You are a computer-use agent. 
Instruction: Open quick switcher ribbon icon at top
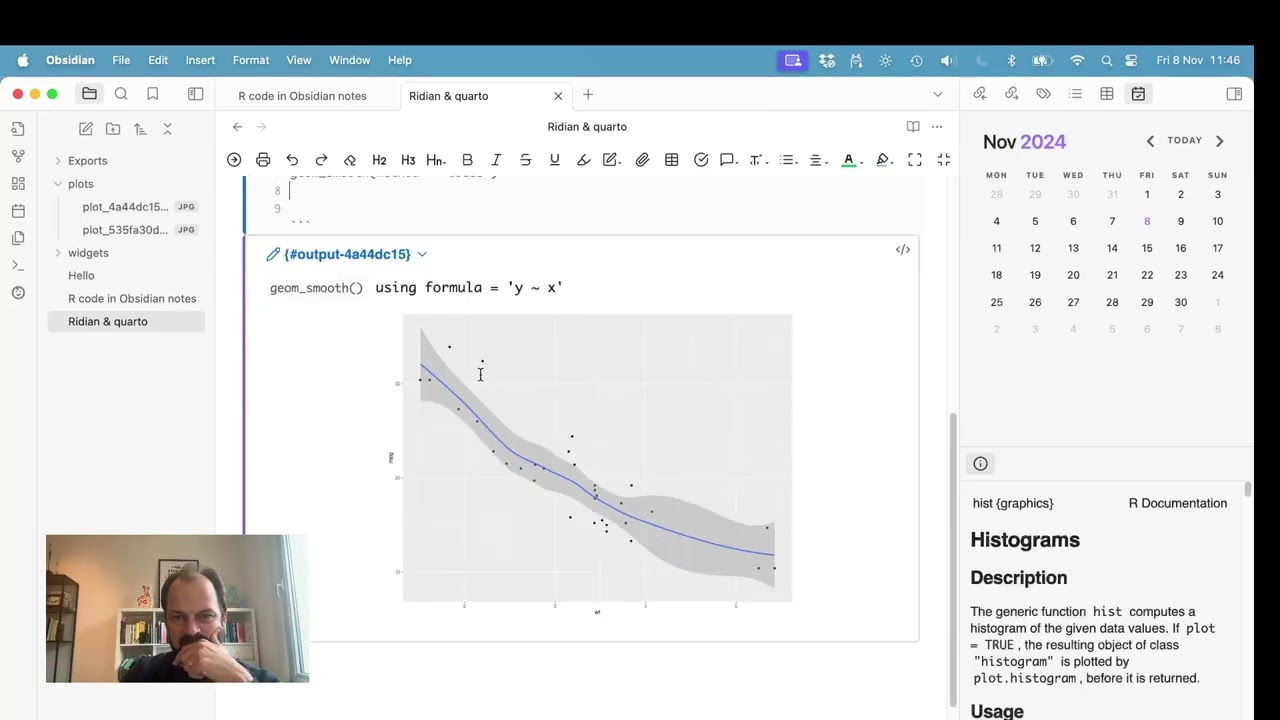coord(18,129)
